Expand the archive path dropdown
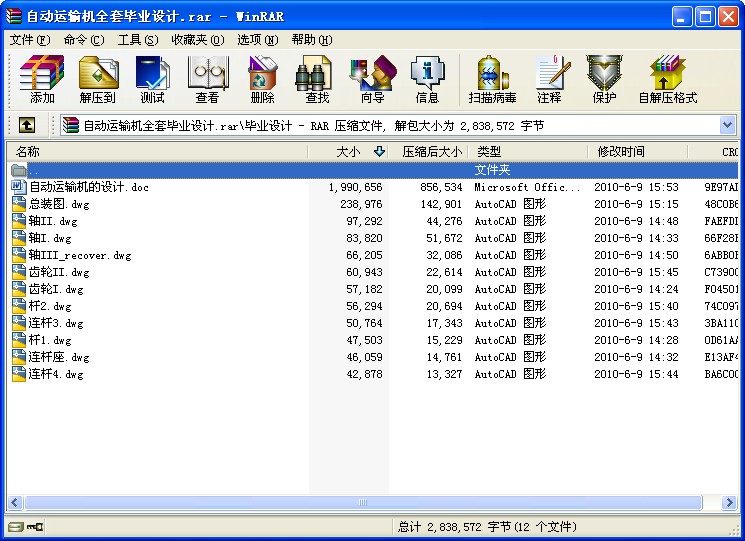 click(x=727, y=125)
